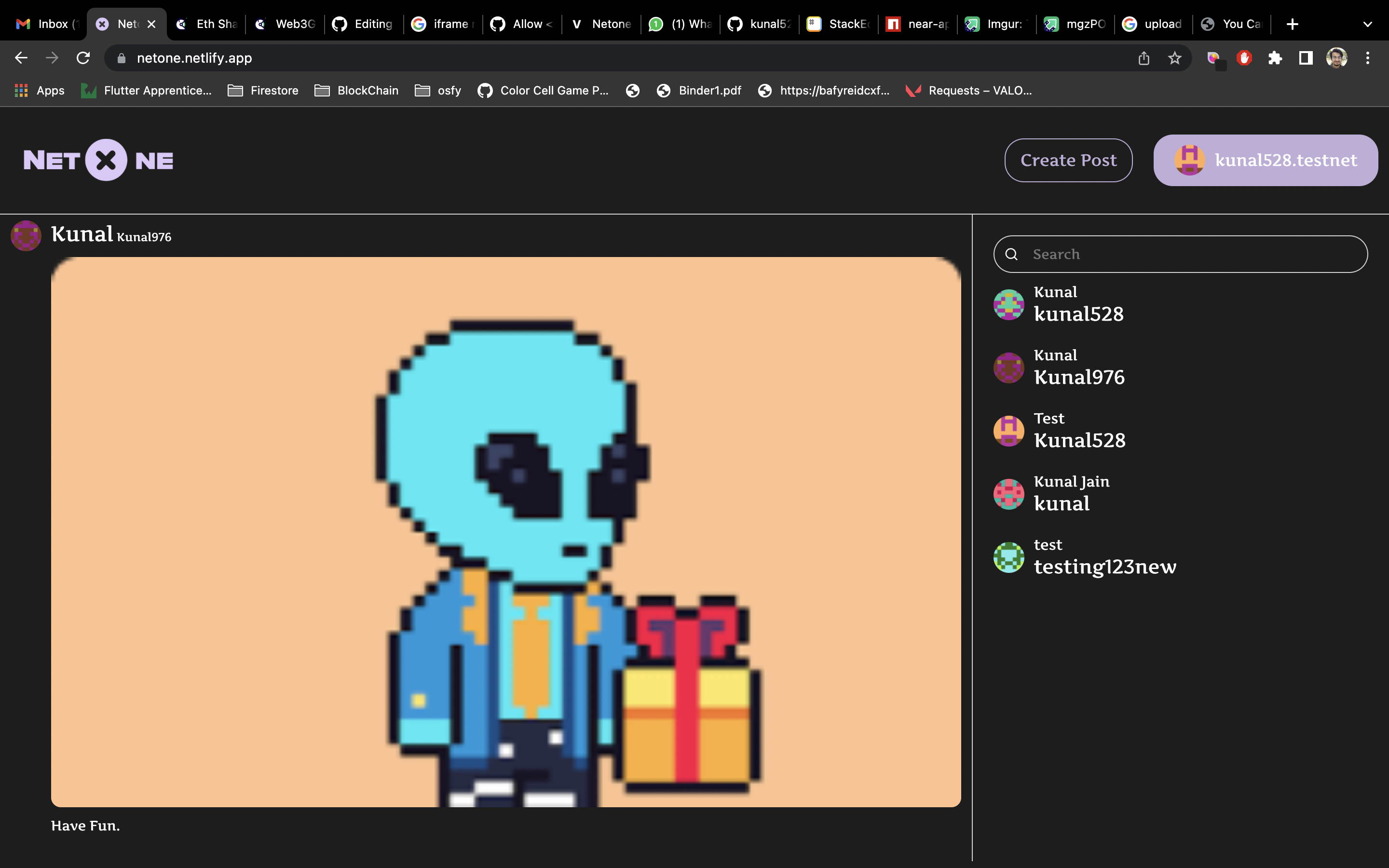The image size is (1389, 868).
Task: Select the kunal user under Kunal Jain
Action: pyautogui.click(x=1061, y=503)
